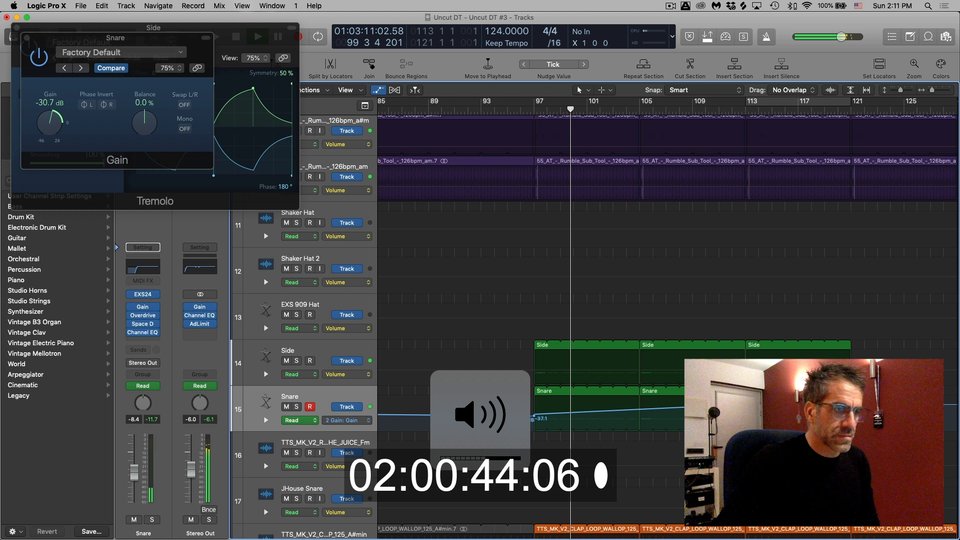Viewport: 960px width, 540px height.
Task: Click the Snare track drum icon
Action: tap(266, 402)
